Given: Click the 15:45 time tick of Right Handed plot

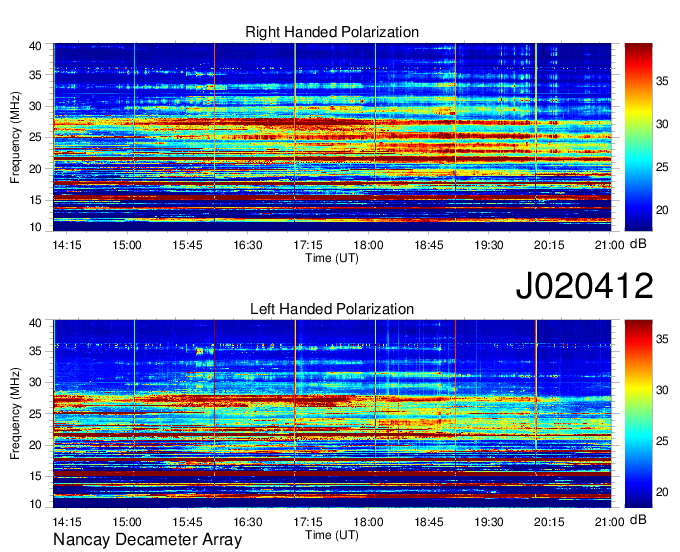Looking at the screenshot, I should tap(187, 245).
